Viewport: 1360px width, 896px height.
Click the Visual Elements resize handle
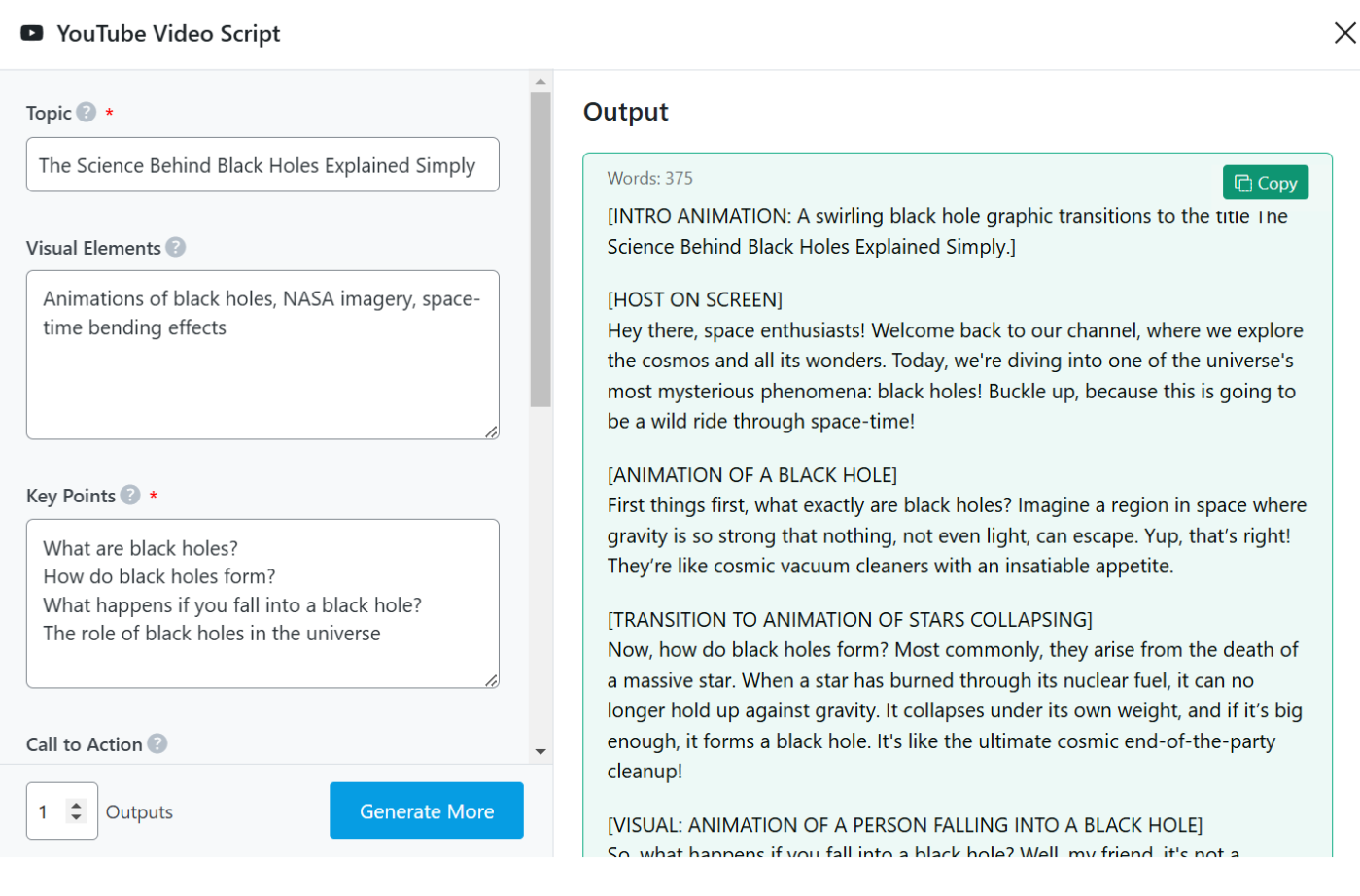click(492, 432)
